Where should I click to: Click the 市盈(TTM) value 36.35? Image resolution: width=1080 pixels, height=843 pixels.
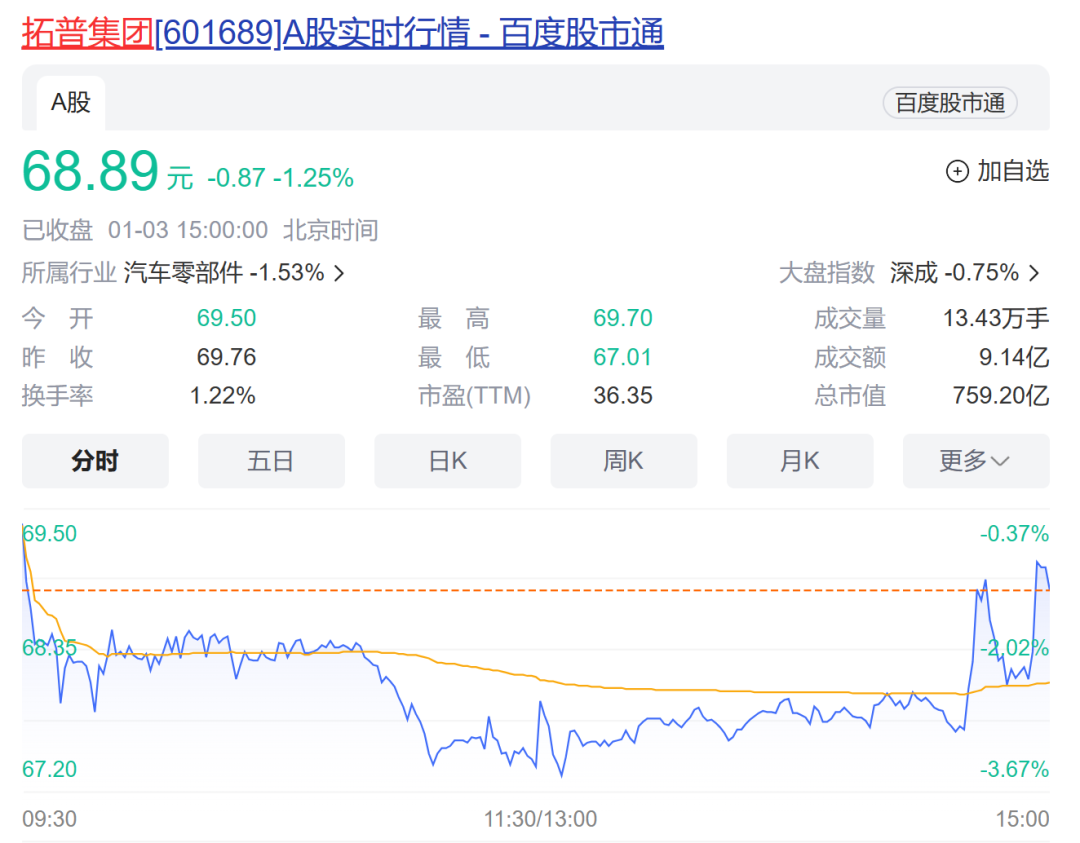tap(623, 396)
